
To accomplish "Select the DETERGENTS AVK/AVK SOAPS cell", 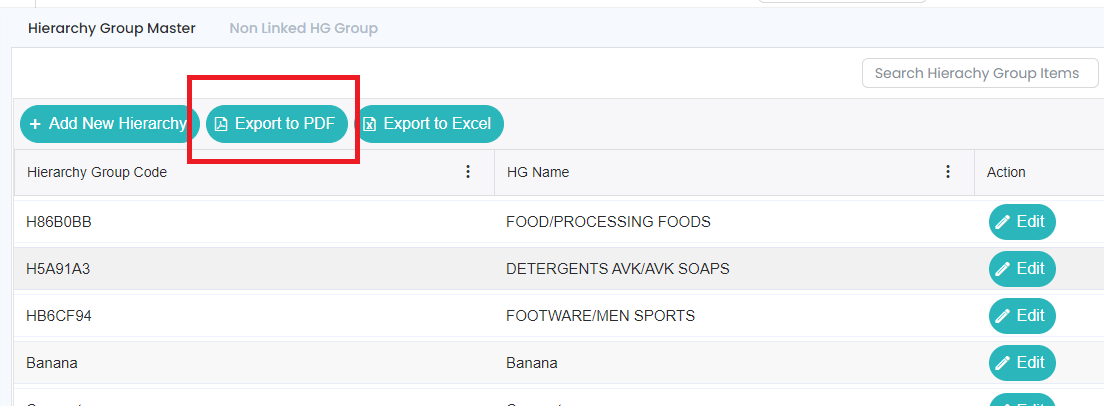I will (x=618, y=269).
